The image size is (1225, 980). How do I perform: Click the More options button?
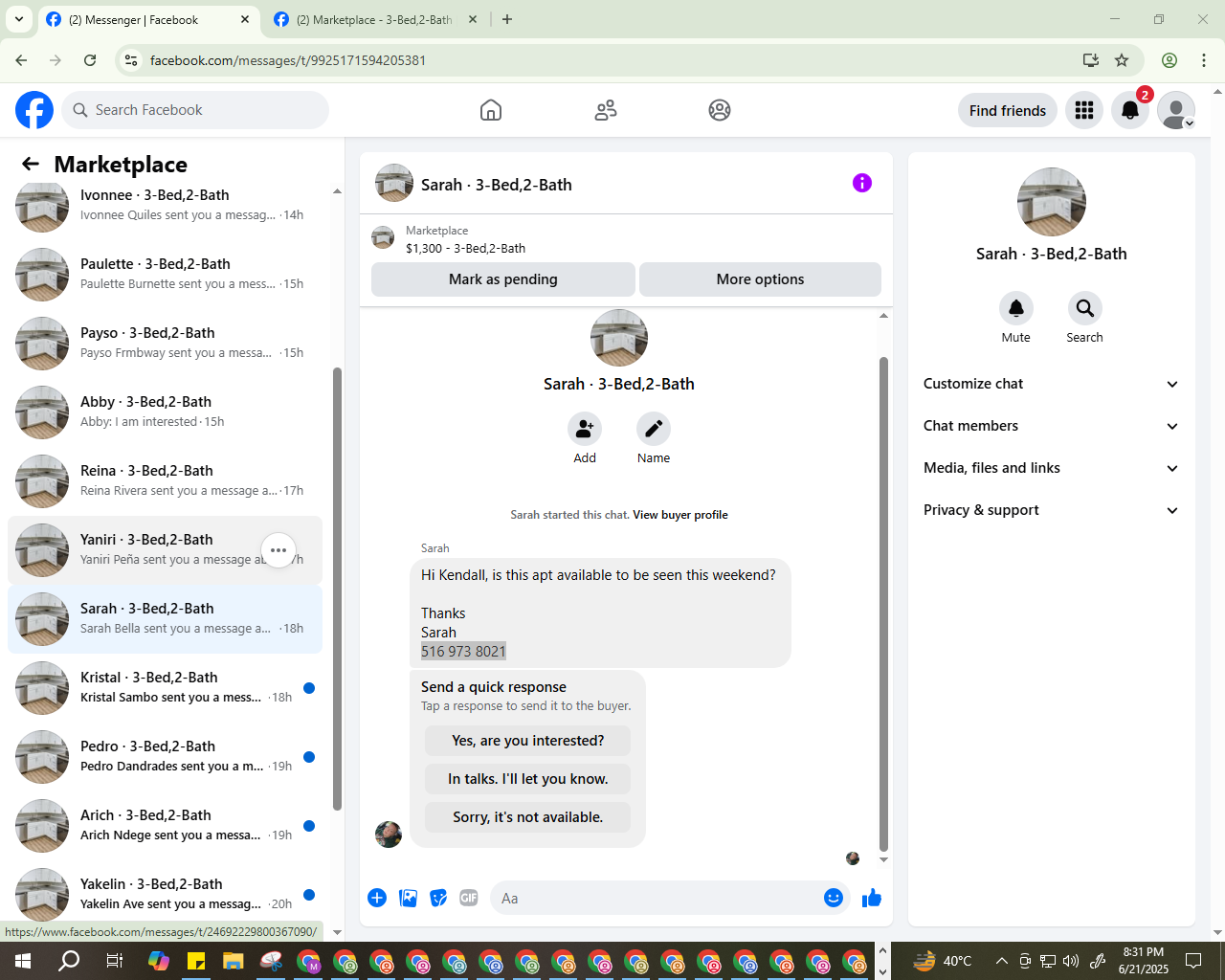coord(760,279)
